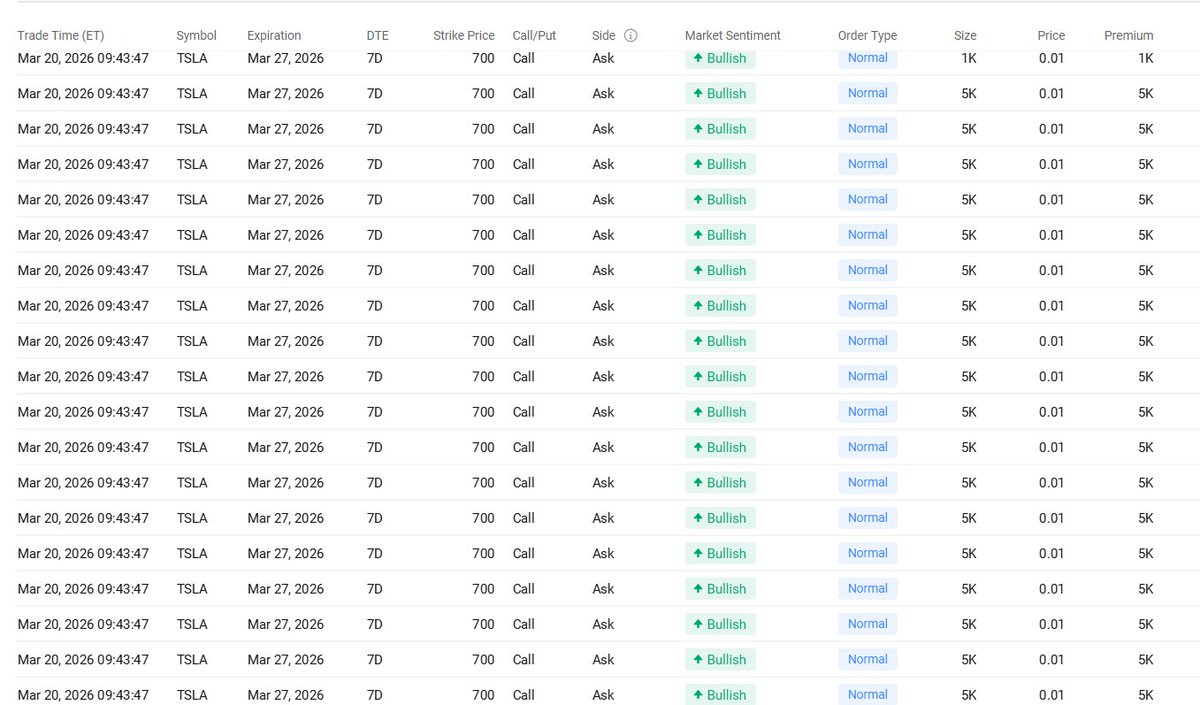Click the trade time in the 1K-size row
The image size is (1200, 705).
click(83, 58)
